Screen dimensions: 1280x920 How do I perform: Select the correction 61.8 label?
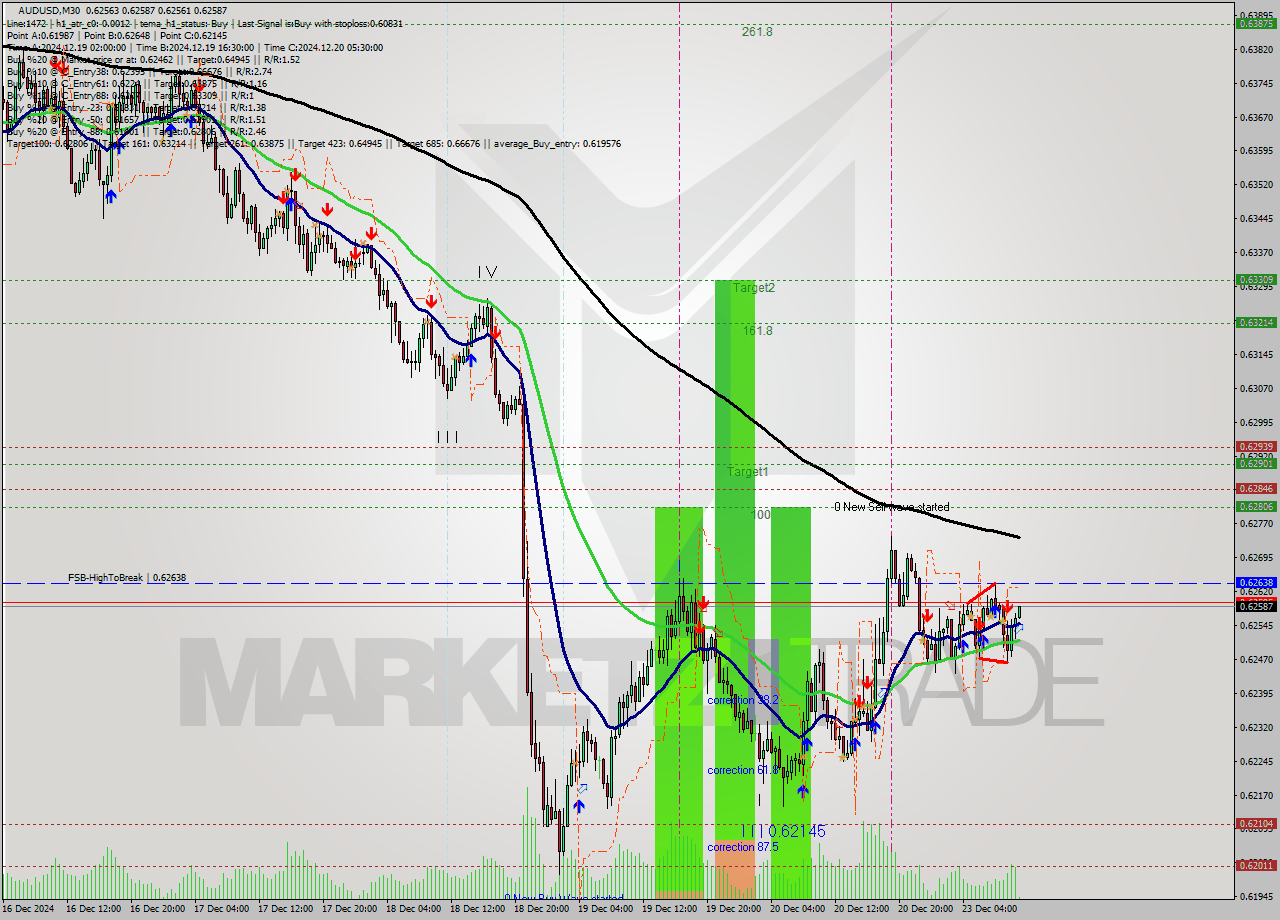point(742,770)
